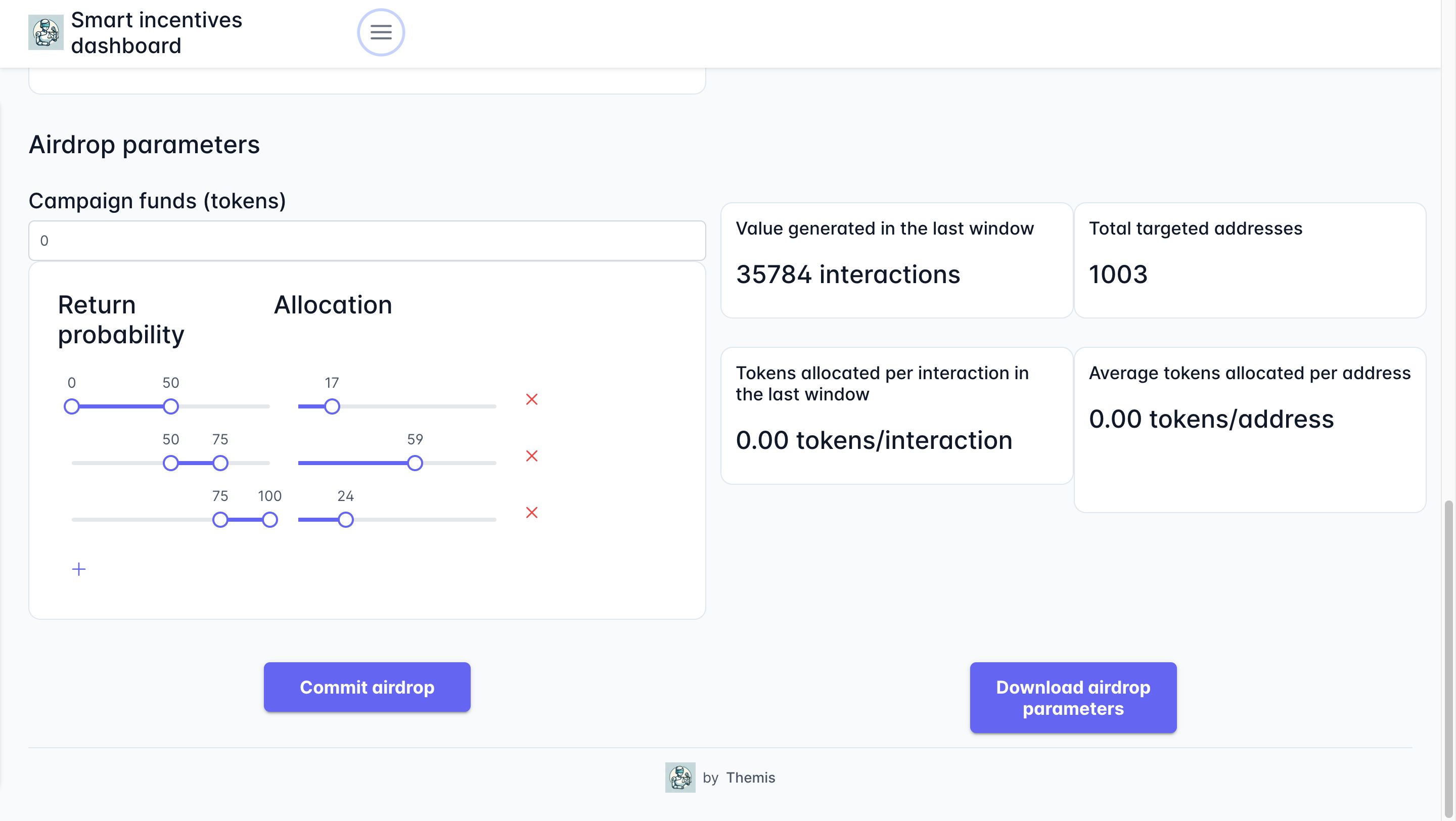Click upper handle at 75 in second range
The height and width of the screenshot is (821, 1456).
tap(220, 464)
